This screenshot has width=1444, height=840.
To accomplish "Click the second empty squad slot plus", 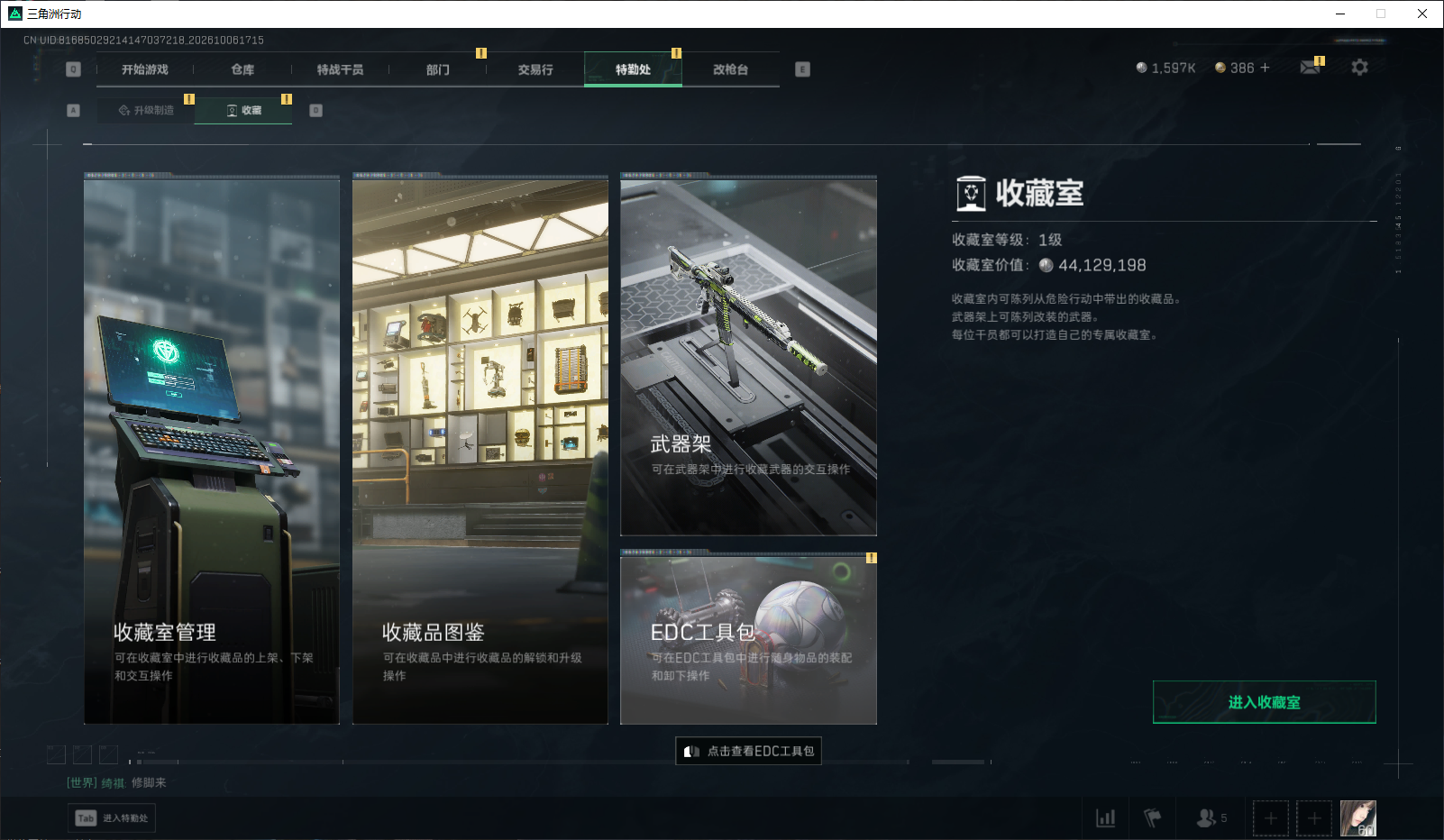I will click(x=1314, y=818).
